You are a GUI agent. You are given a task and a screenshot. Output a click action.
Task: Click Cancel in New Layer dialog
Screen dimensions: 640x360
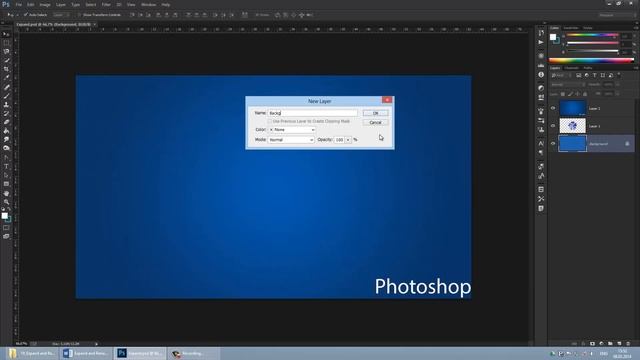(x=376, y=122)
